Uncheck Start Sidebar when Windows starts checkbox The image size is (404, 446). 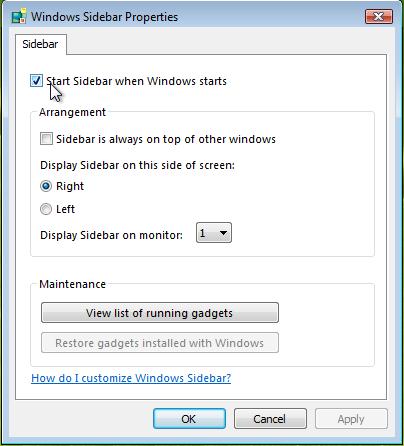36,80
